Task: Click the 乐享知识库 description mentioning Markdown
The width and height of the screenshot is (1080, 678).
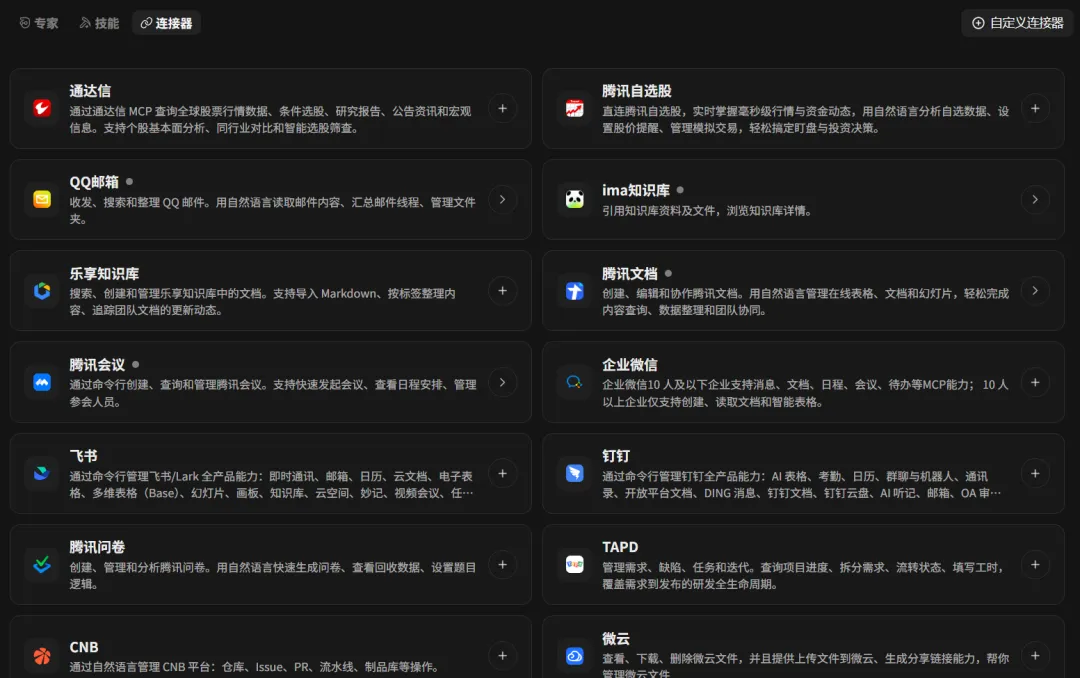Action: [x=262, y=302]
